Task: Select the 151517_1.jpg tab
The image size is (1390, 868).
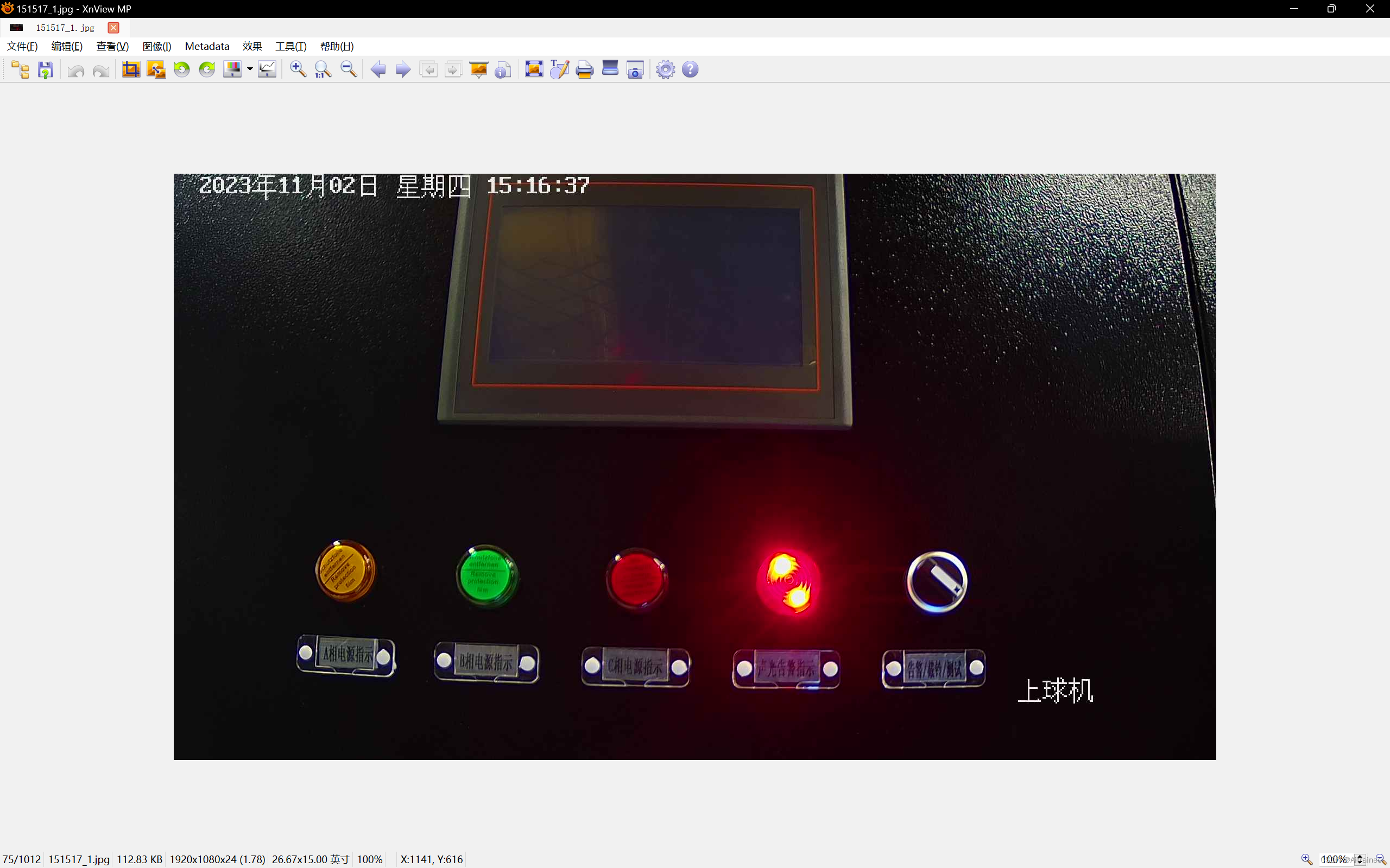Action: coord(65,28)
